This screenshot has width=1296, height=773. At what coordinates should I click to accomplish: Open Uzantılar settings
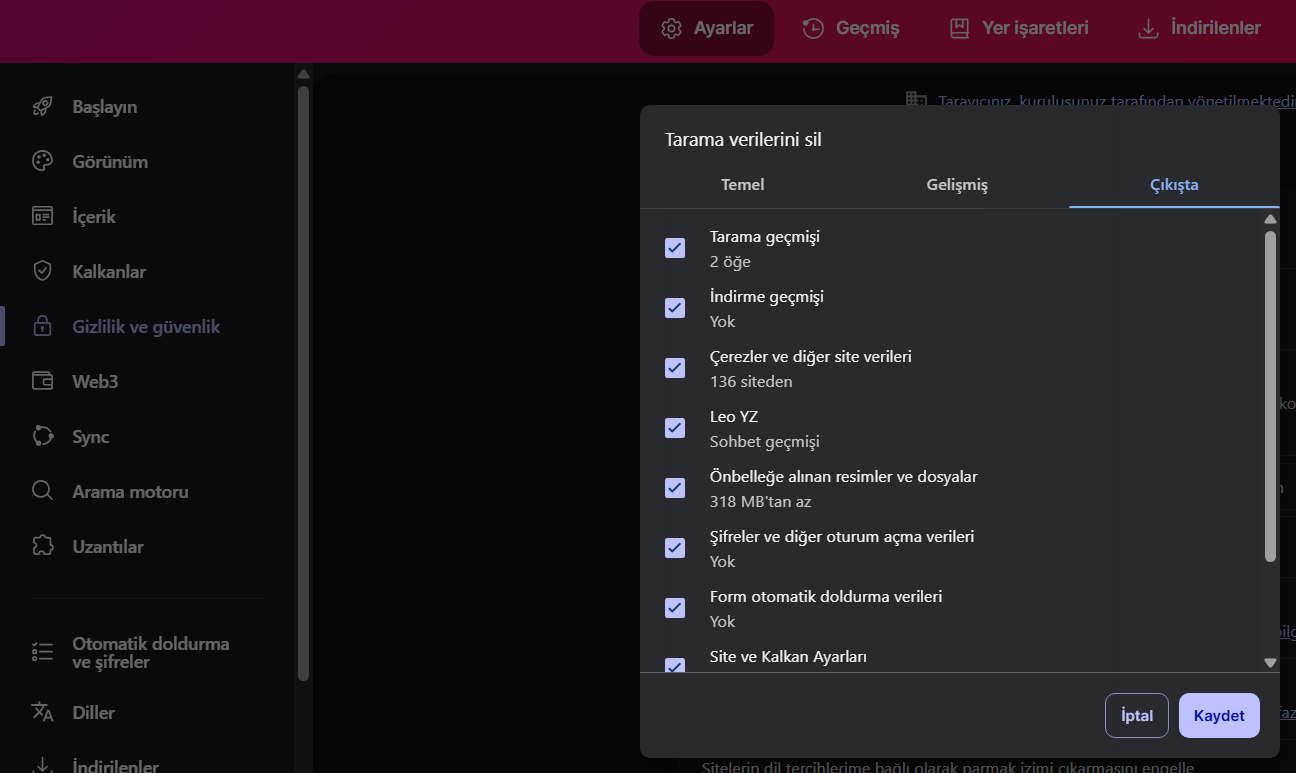click(108, 547)
